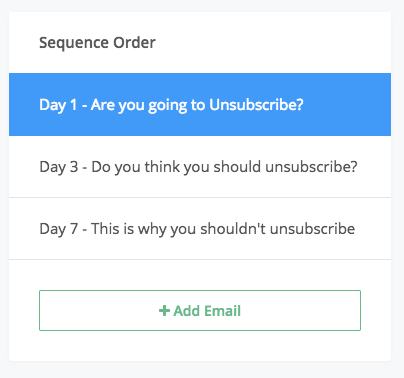Click the 'Add Email' label text
Viewport: 404px width, 378px height.
click(x=207, y=311)
